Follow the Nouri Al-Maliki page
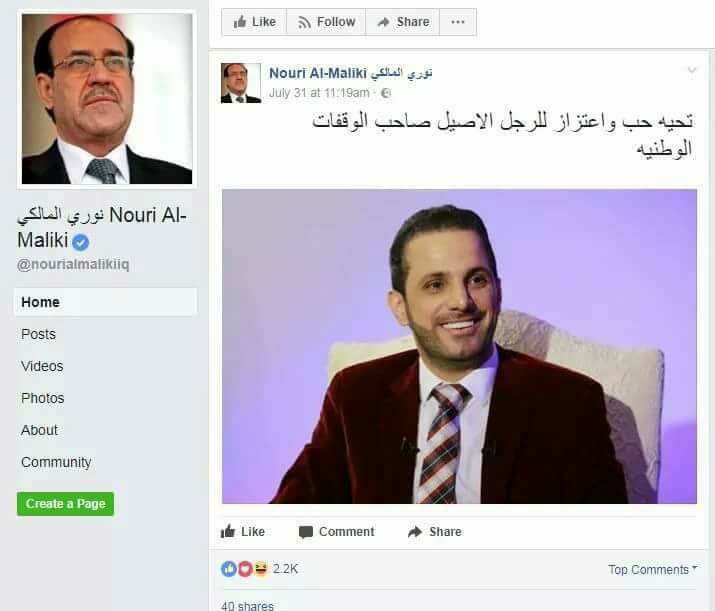 click(x=326, y=22)
